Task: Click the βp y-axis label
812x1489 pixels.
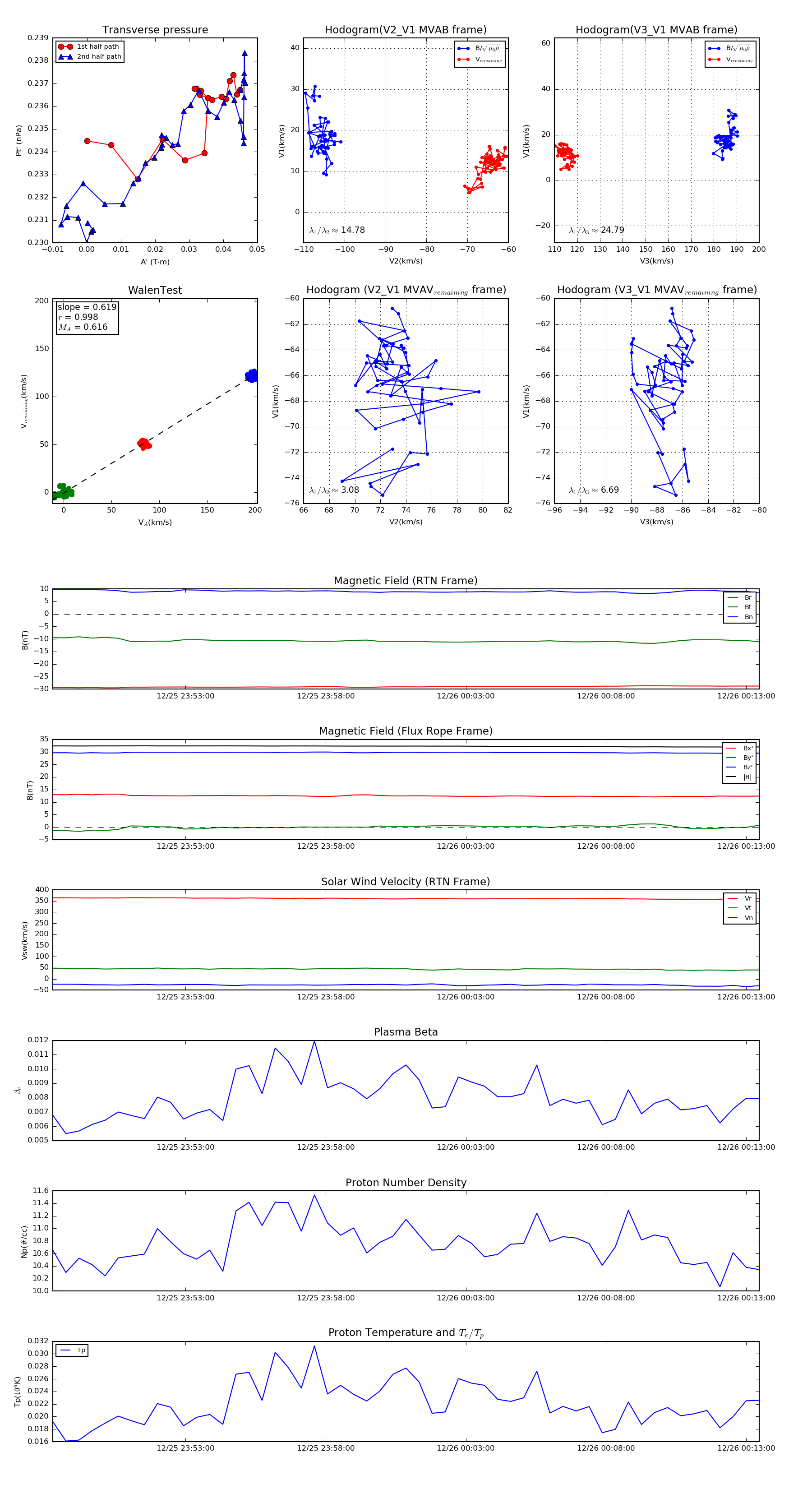Action: coord(17,1091)
